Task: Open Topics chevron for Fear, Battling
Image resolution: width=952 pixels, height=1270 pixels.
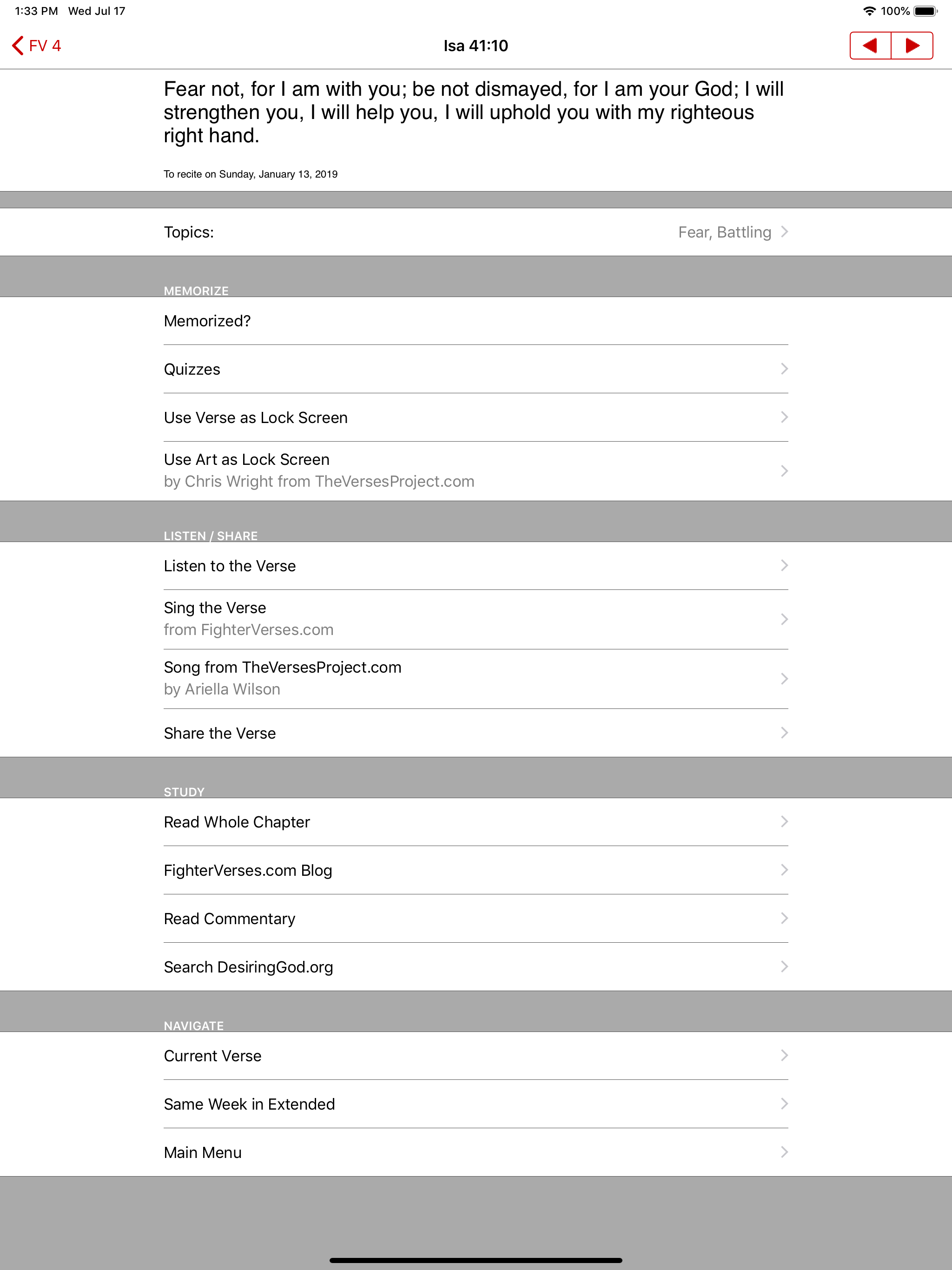Action: (x=784, y=232)
